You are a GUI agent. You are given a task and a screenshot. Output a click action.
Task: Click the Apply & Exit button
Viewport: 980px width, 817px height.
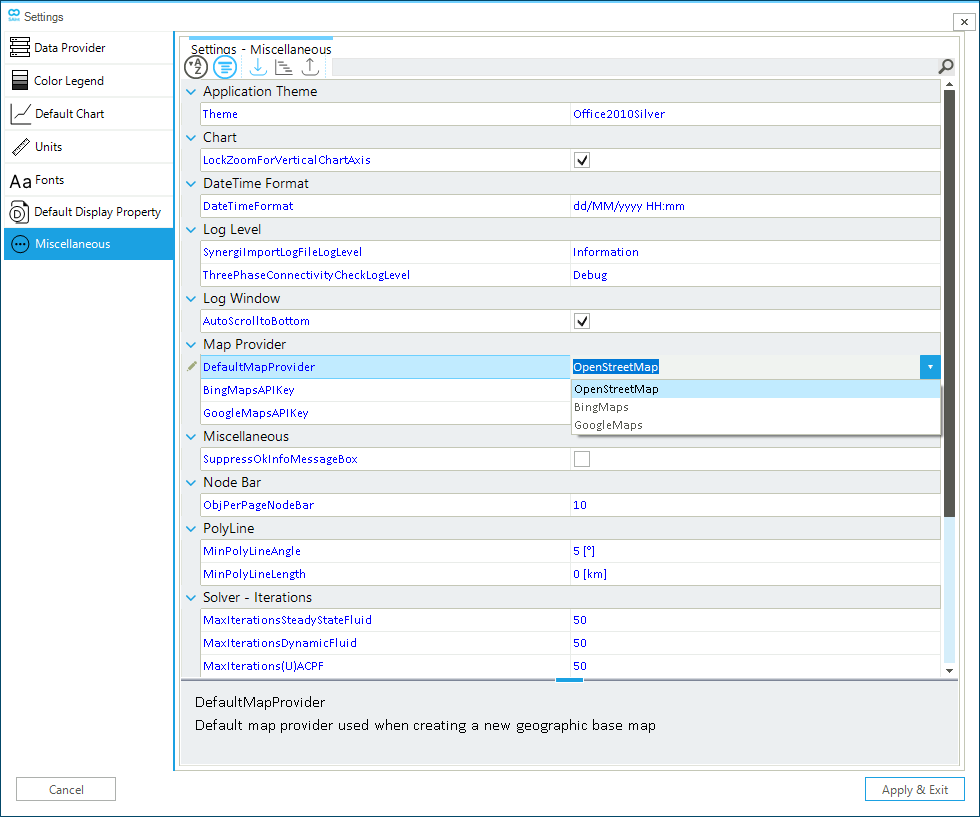pyautogui.click(x=914, y=789)
